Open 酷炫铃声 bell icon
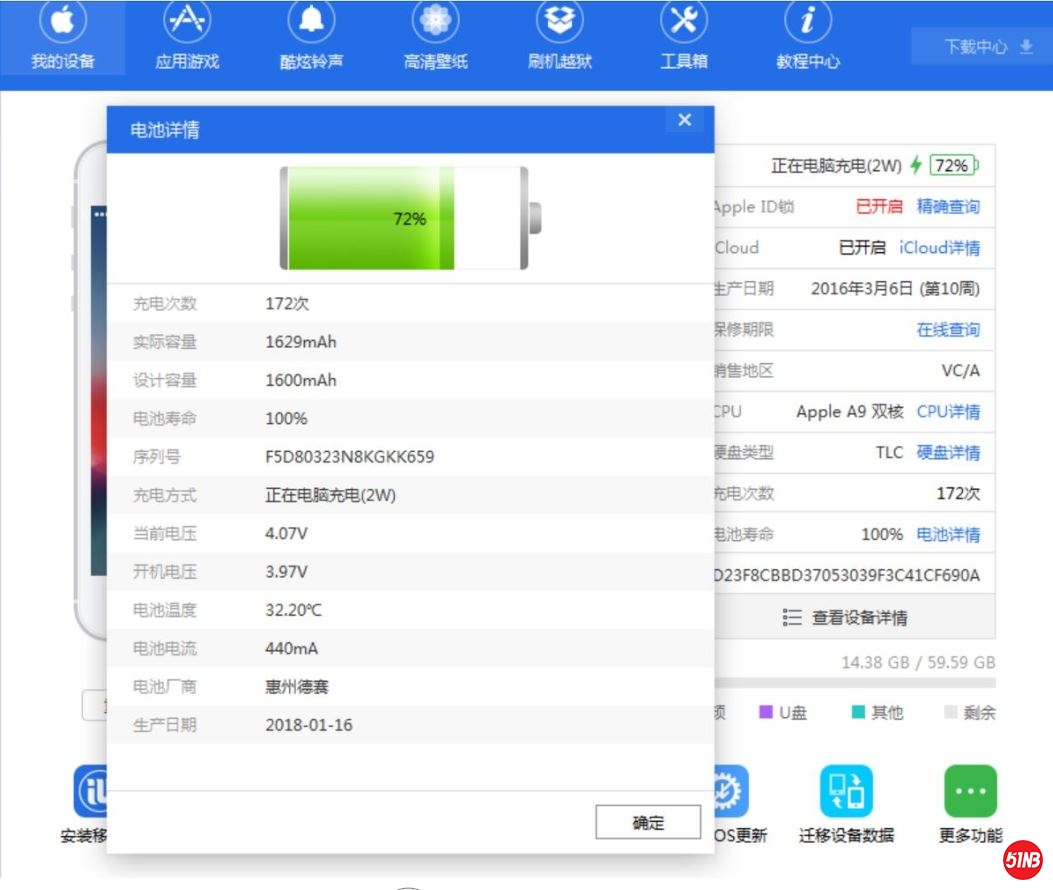 pyautogui.click(x=311, y=22)
